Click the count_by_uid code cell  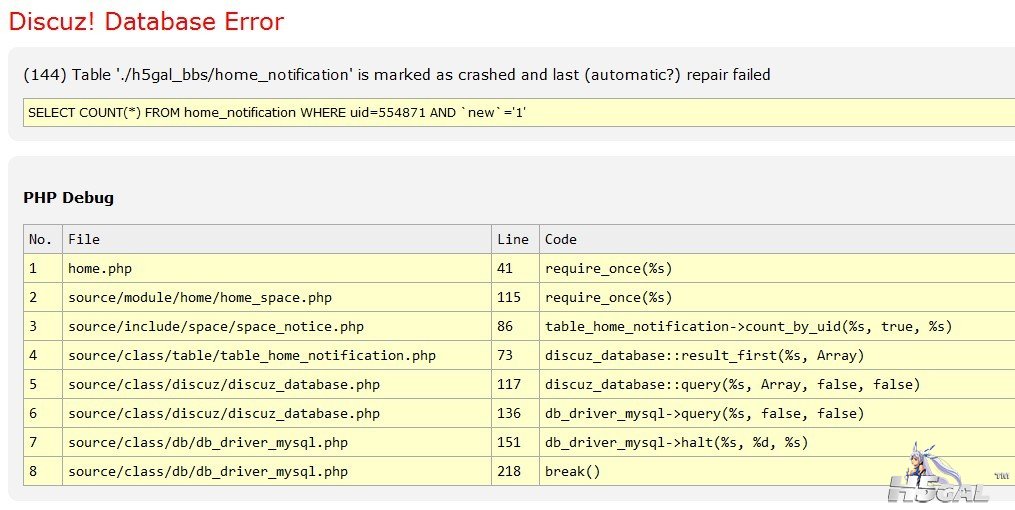[748, 326]
